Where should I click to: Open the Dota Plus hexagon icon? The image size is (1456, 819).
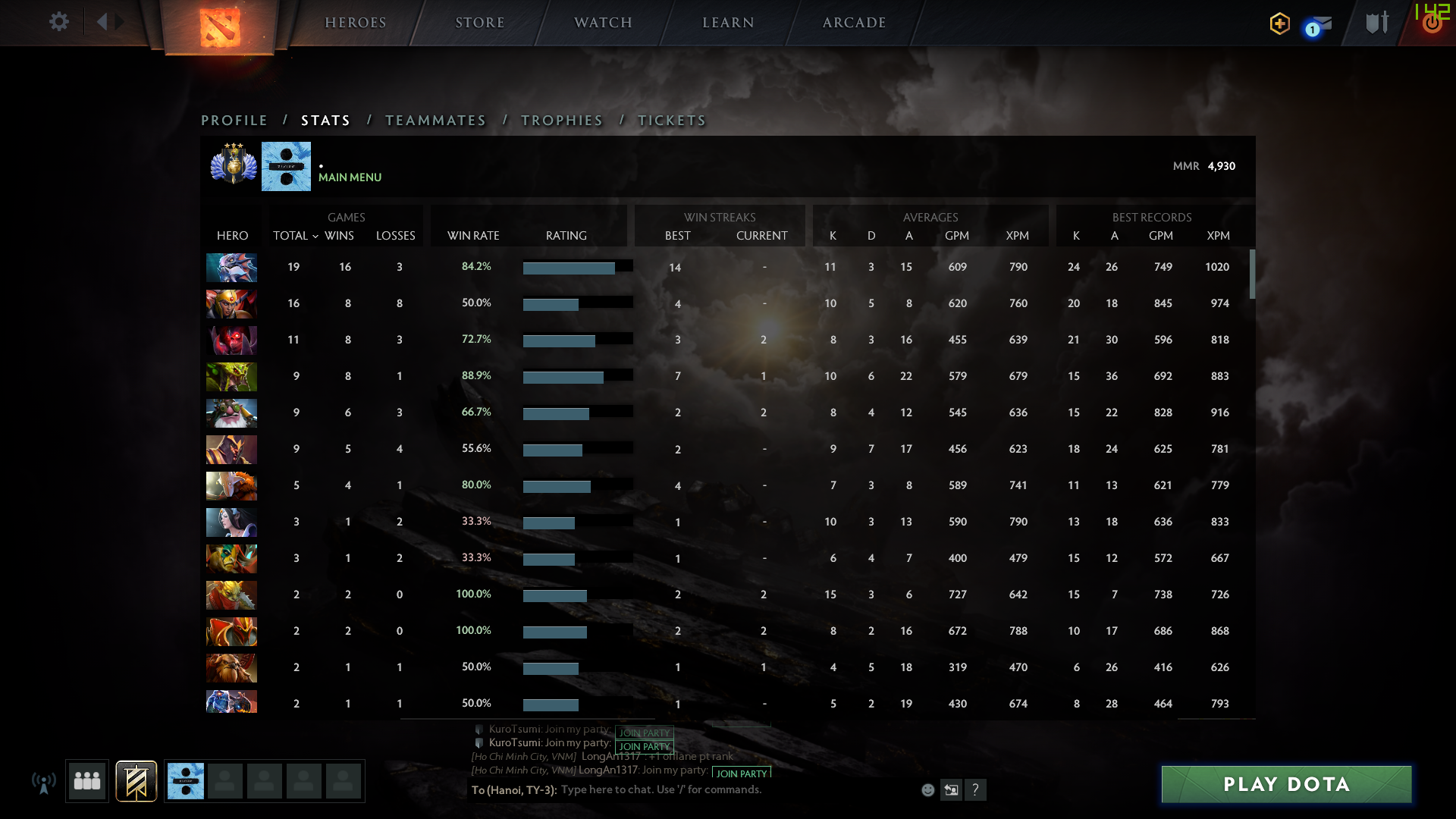(1279, 24)
